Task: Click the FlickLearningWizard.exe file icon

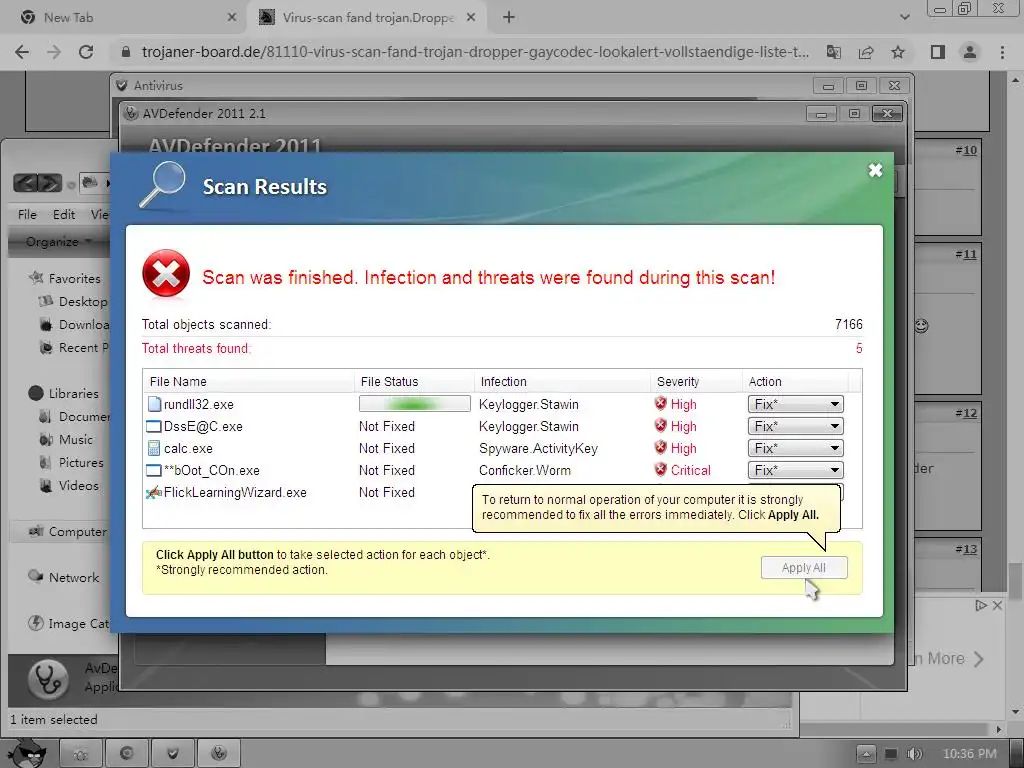Action: pyautogui.click(x=153, y=492)
